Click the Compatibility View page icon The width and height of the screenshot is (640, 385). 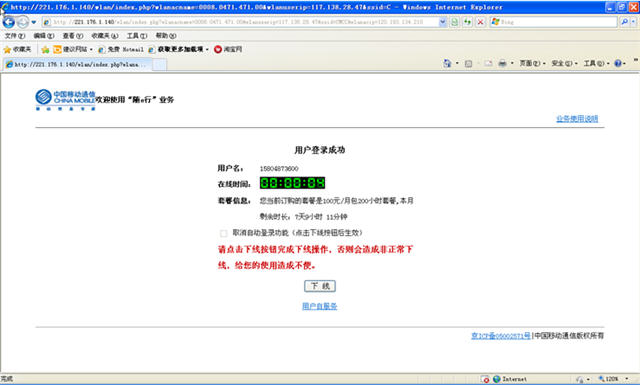point(454,22)
